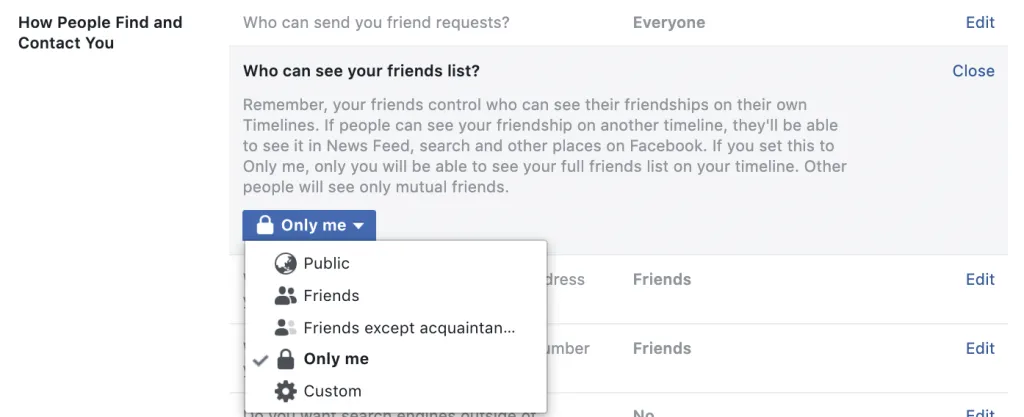Viewport: 1024px width, 417px height.
Task: Click the lock icon on the blue button
Action: [x=264, y=225]
